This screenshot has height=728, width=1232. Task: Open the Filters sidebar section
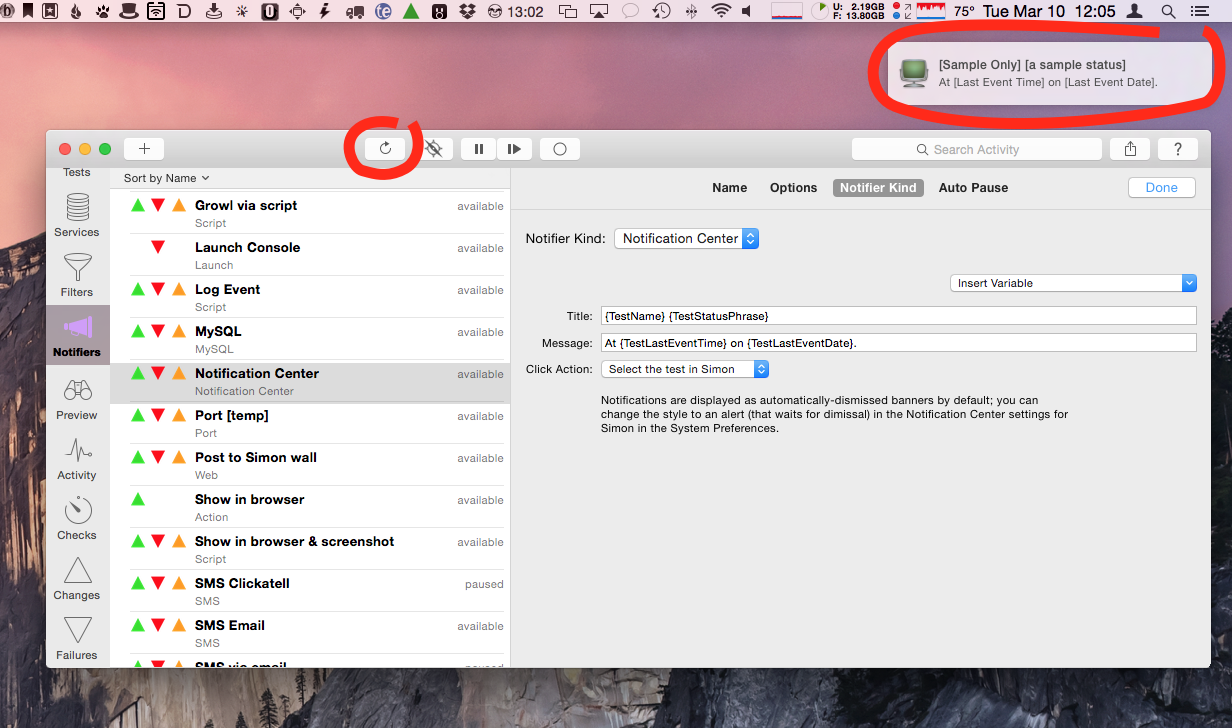[x=77, y=274]
